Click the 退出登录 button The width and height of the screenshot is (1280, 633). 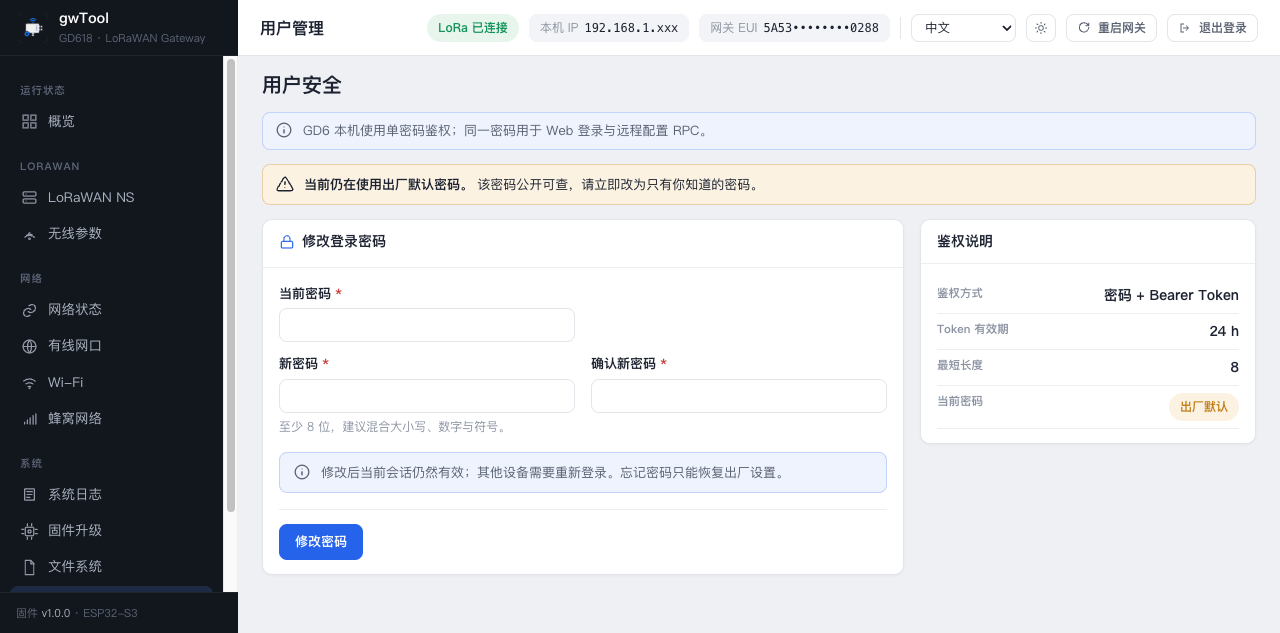(x=1212, y=28)
